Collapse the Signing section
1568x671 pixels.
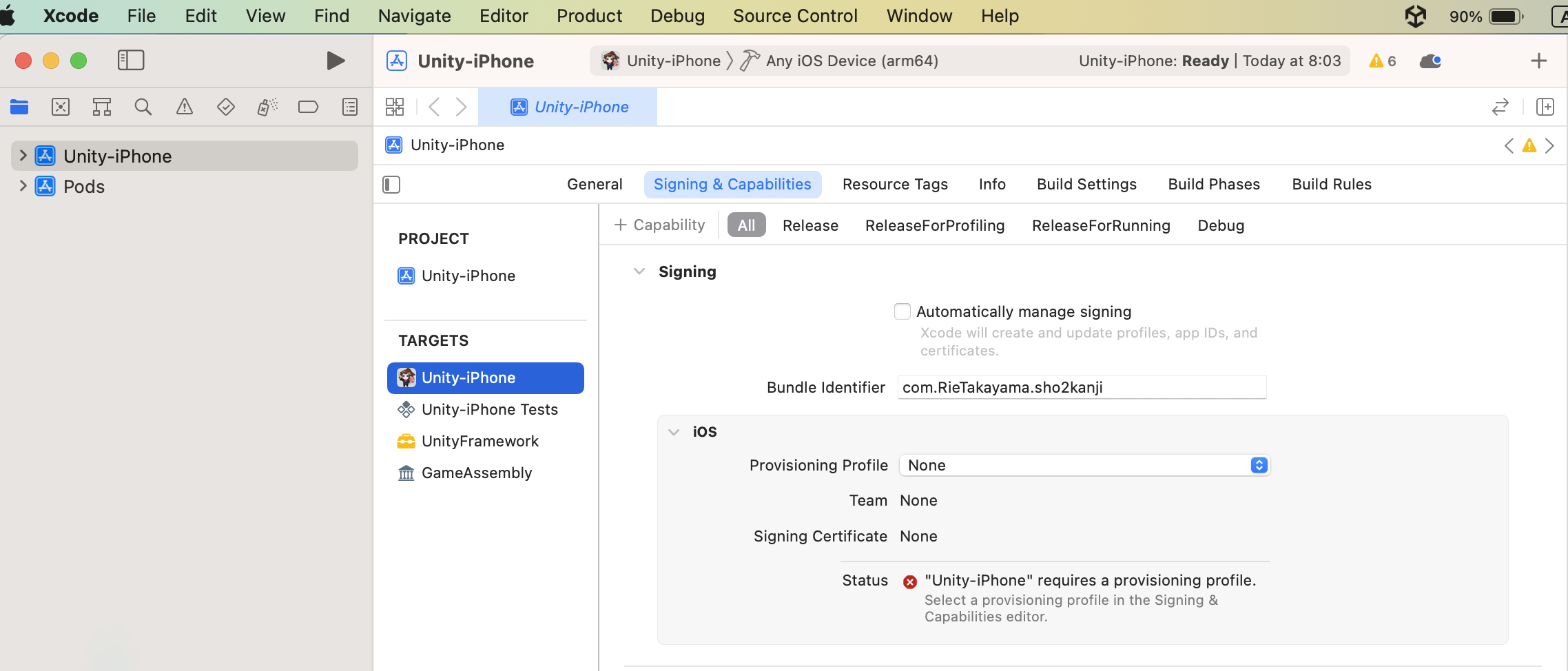coord(639,271)
